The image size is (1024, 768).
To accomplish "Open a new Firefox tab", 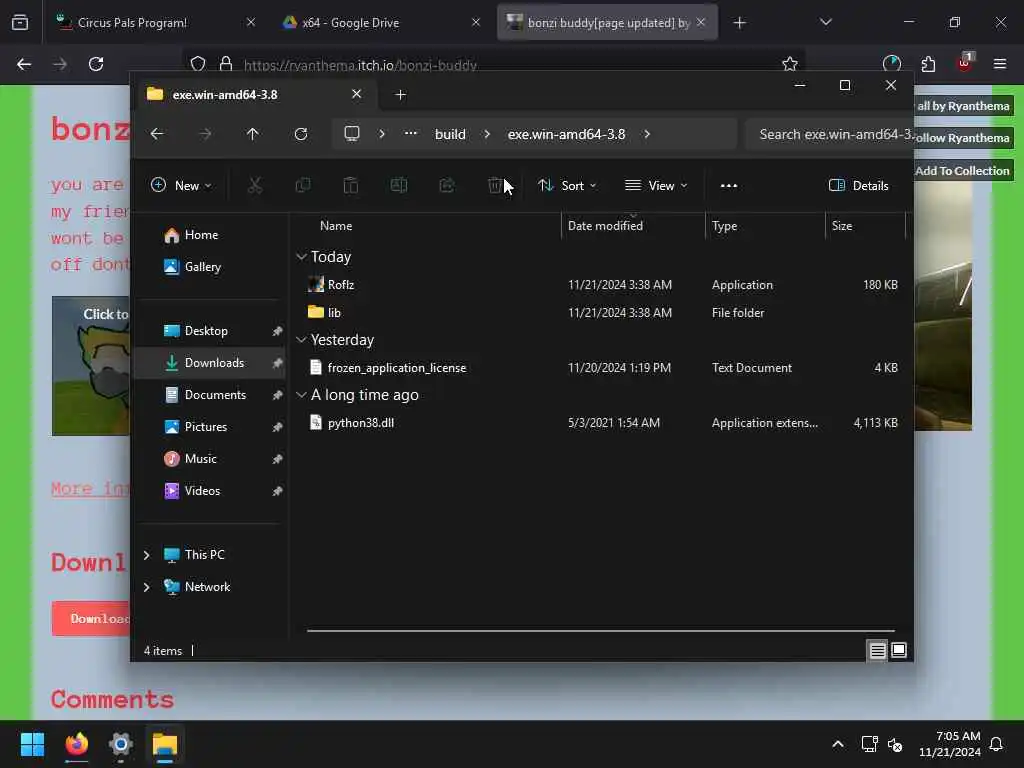I will 739,23.
